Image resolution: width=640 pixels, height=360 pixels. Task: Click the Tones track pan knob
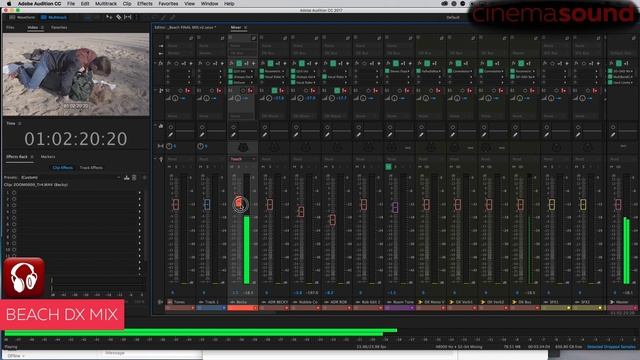[169, 146]
